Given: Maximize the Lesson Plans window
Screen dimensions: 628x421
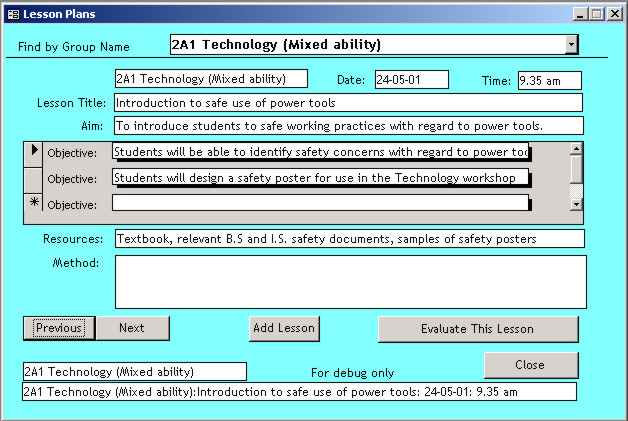Looking at the screenshot, I should 596,14.
